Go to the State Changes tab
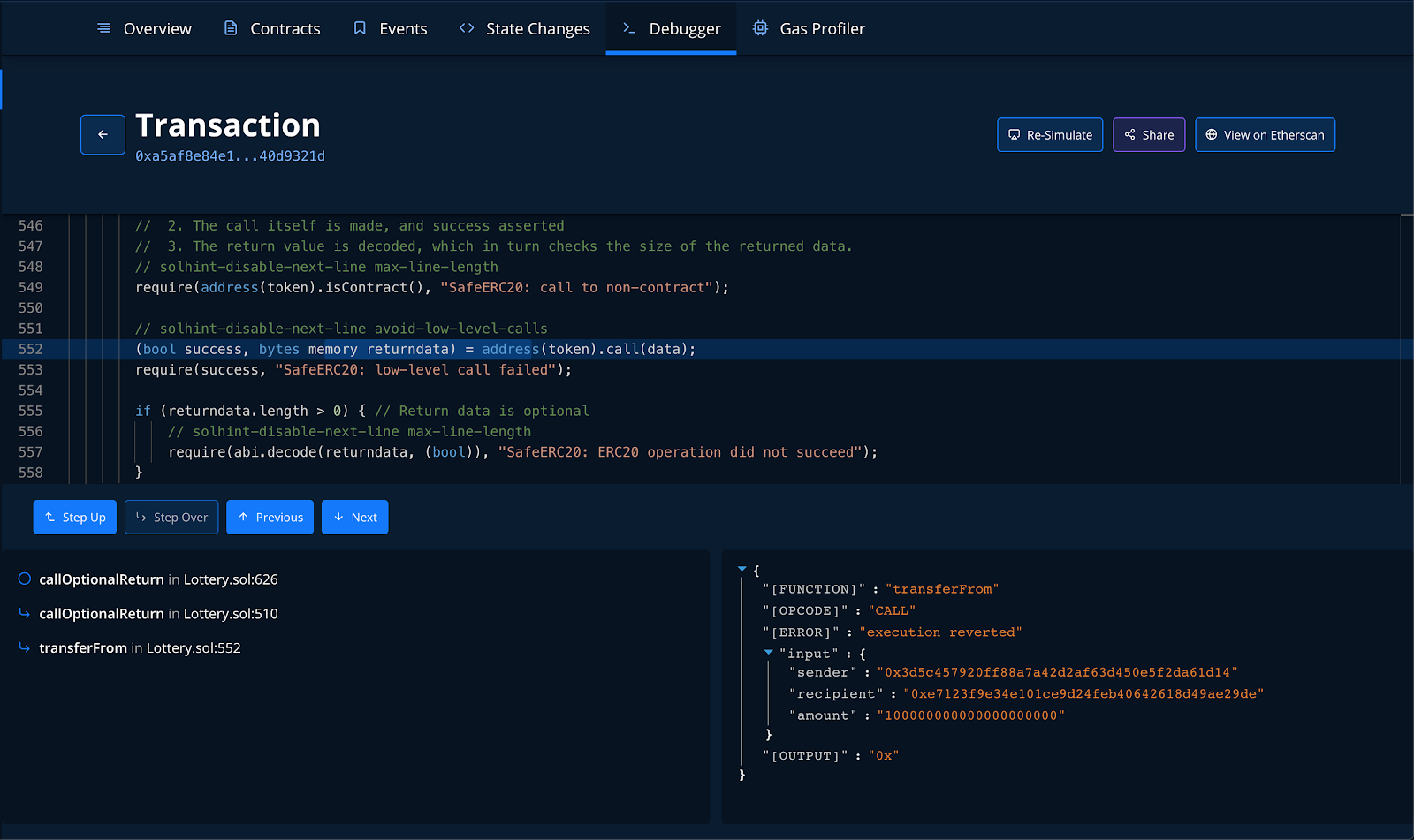 [x=524, y=29]
